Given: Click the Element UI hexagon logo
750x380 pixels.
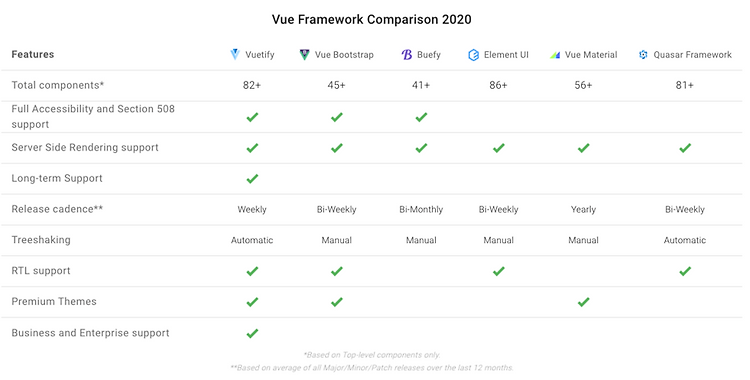Looking at the screenshot, I should click(x=473, y=55).
